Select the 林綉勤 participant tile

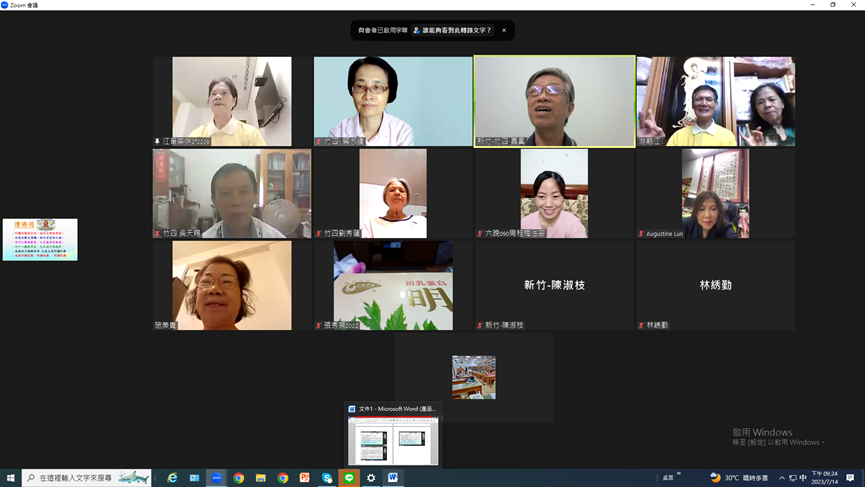pos(715,285)
